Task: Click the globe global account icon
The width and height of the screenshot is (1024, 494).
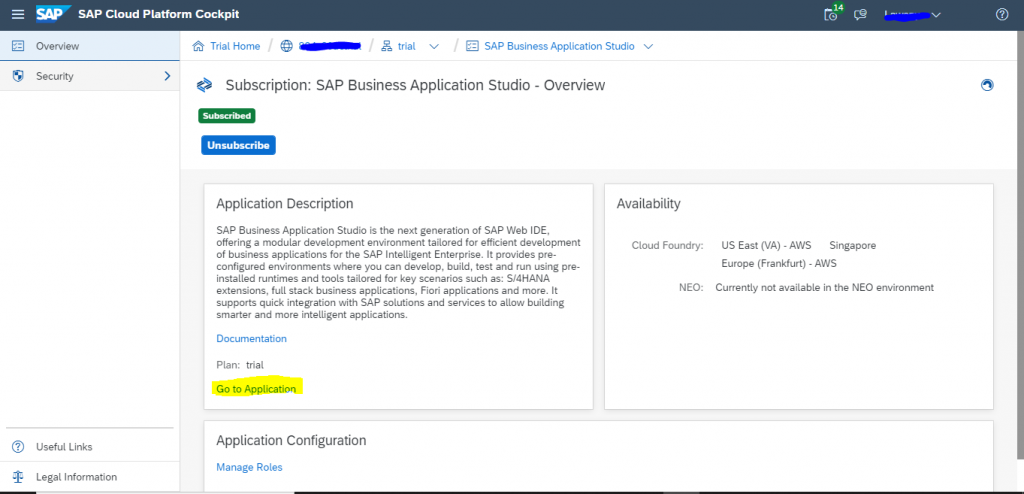Action: (x=286, y=46)
